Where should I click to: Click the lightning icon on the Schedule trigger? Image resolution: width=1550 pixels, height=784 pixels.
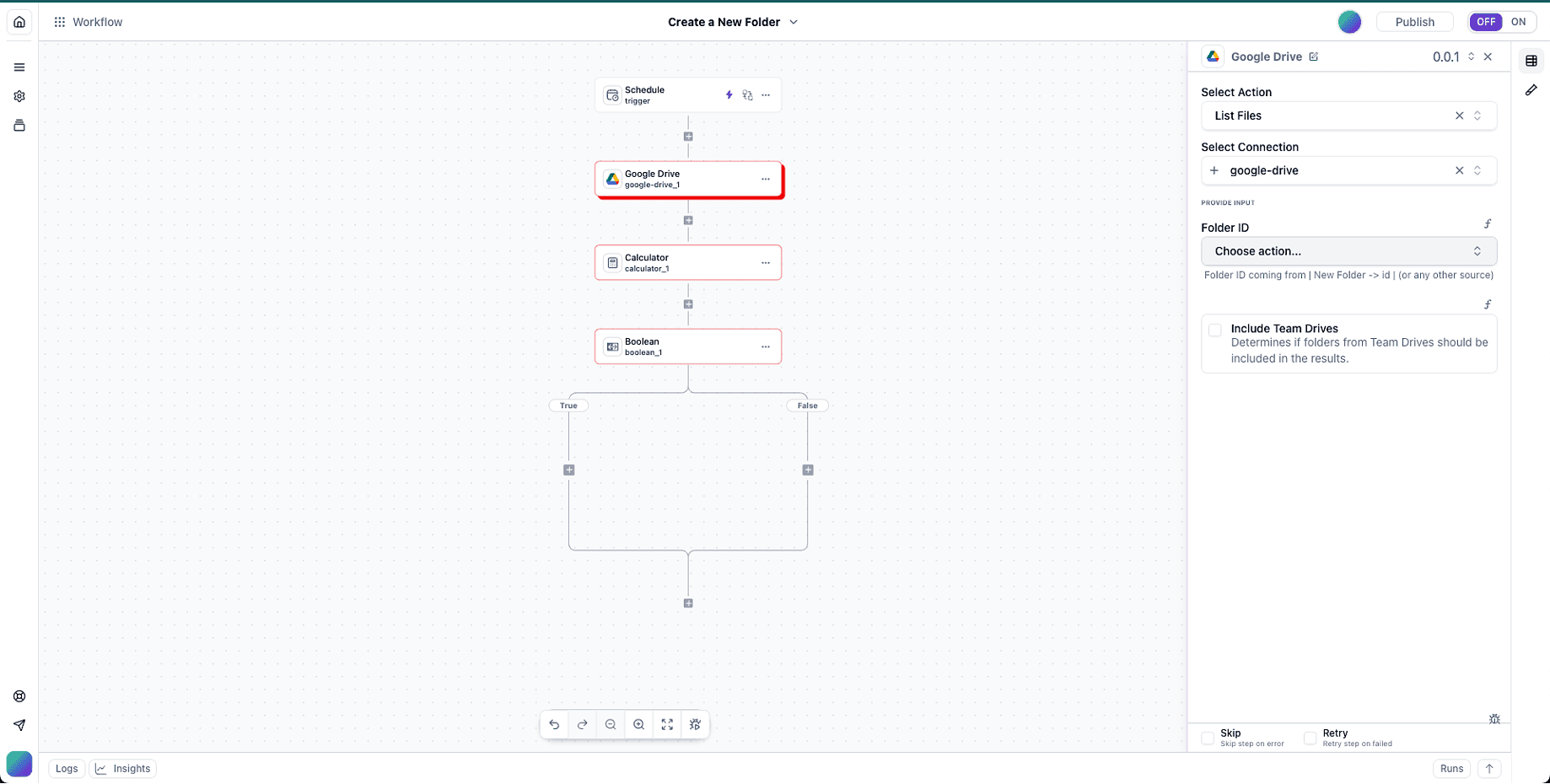coord(729,95)
